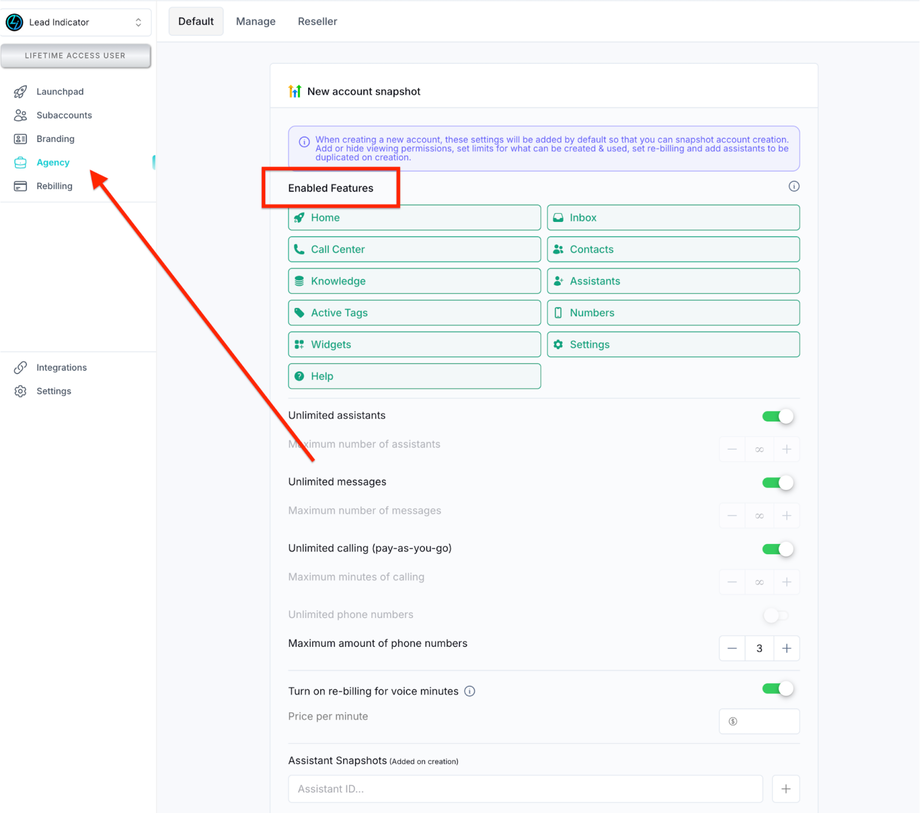Viewport: 920px width, 813px height.
Task: Click the info icon next to re-billing toggle
Action: pos(469,690)
